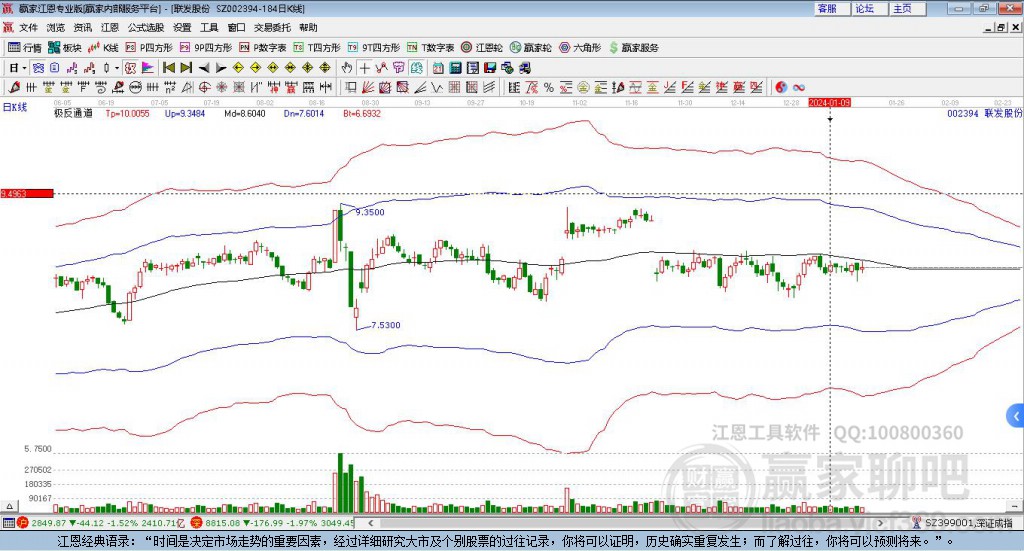Open the calendar date icon
The image size is (1024, 551).
coord(438,67)
